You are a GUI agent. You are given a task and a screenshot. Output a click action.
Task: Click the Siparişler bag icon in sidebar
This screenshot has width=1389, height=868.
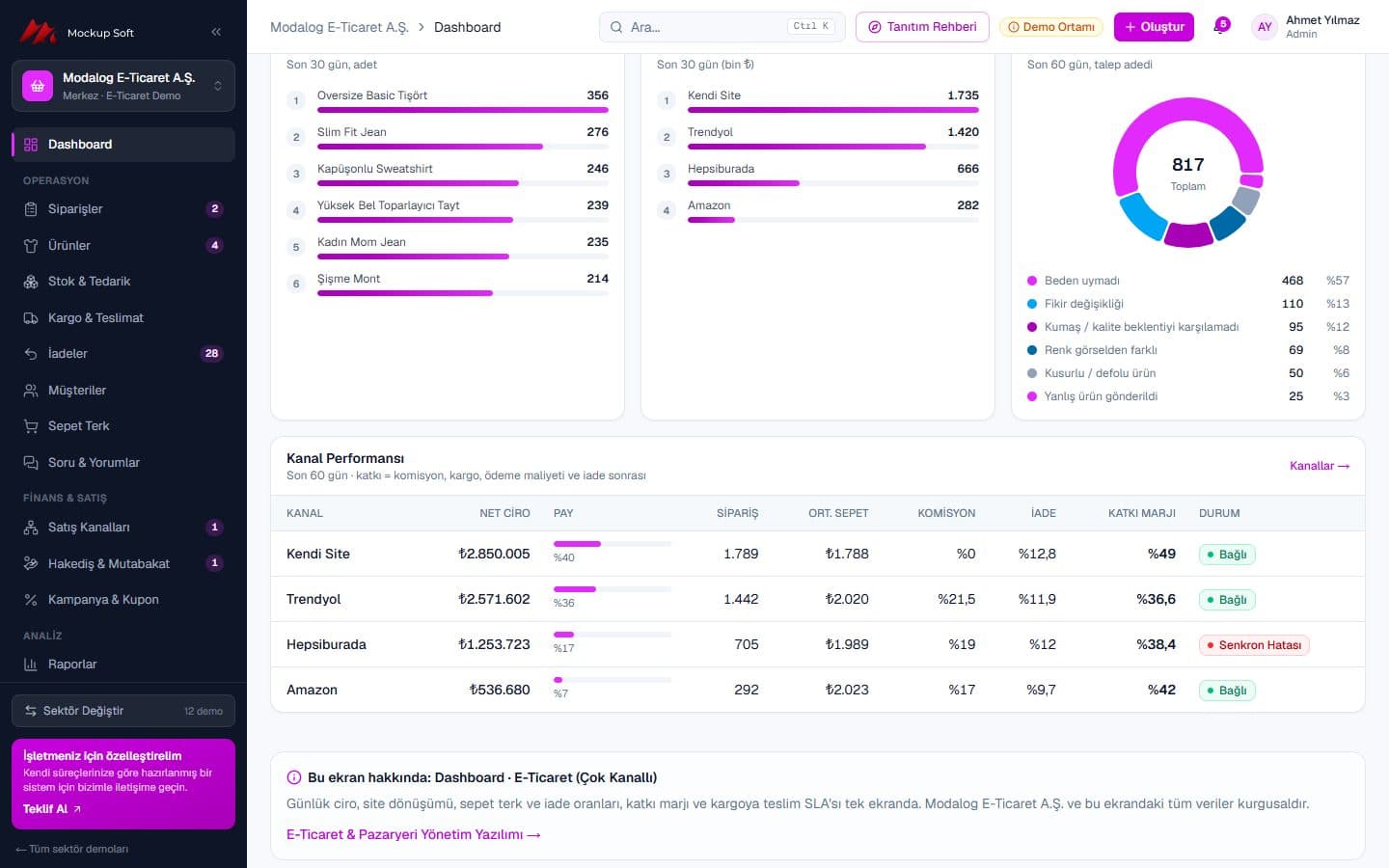click(x=31, y=209)
